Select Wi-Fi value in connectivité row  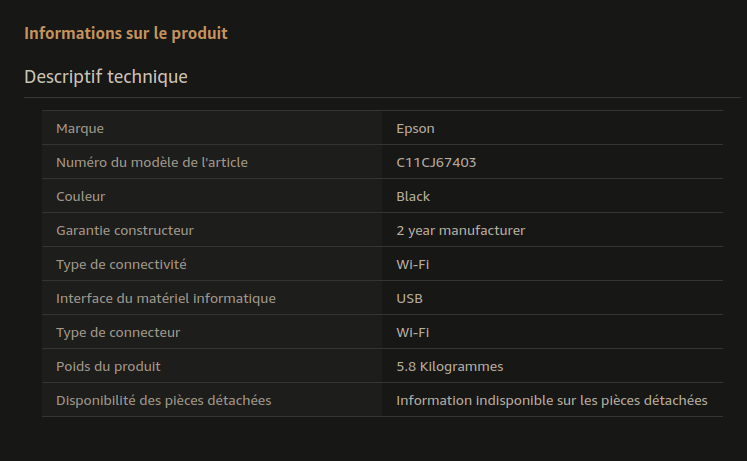point(413,264)
